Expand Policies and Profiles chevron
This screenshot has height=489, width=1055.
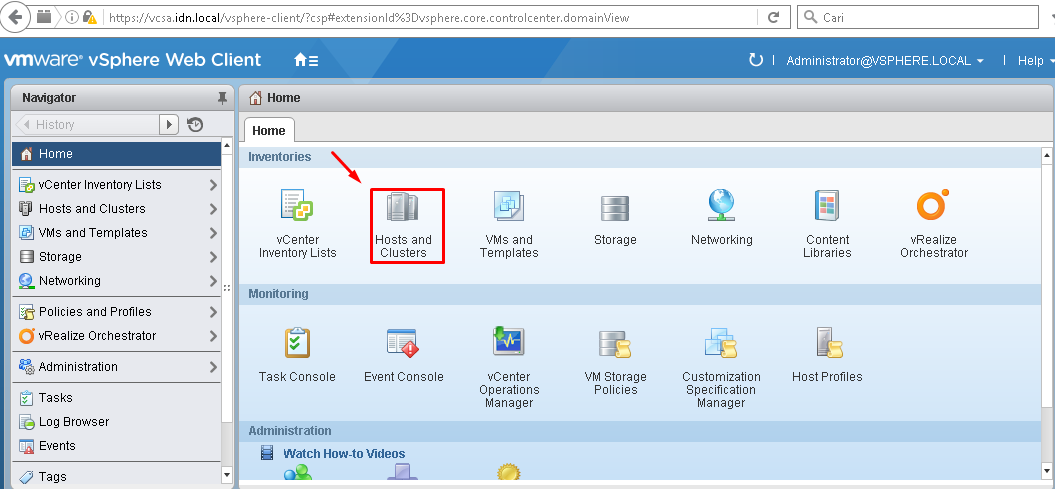click(213, 311)
